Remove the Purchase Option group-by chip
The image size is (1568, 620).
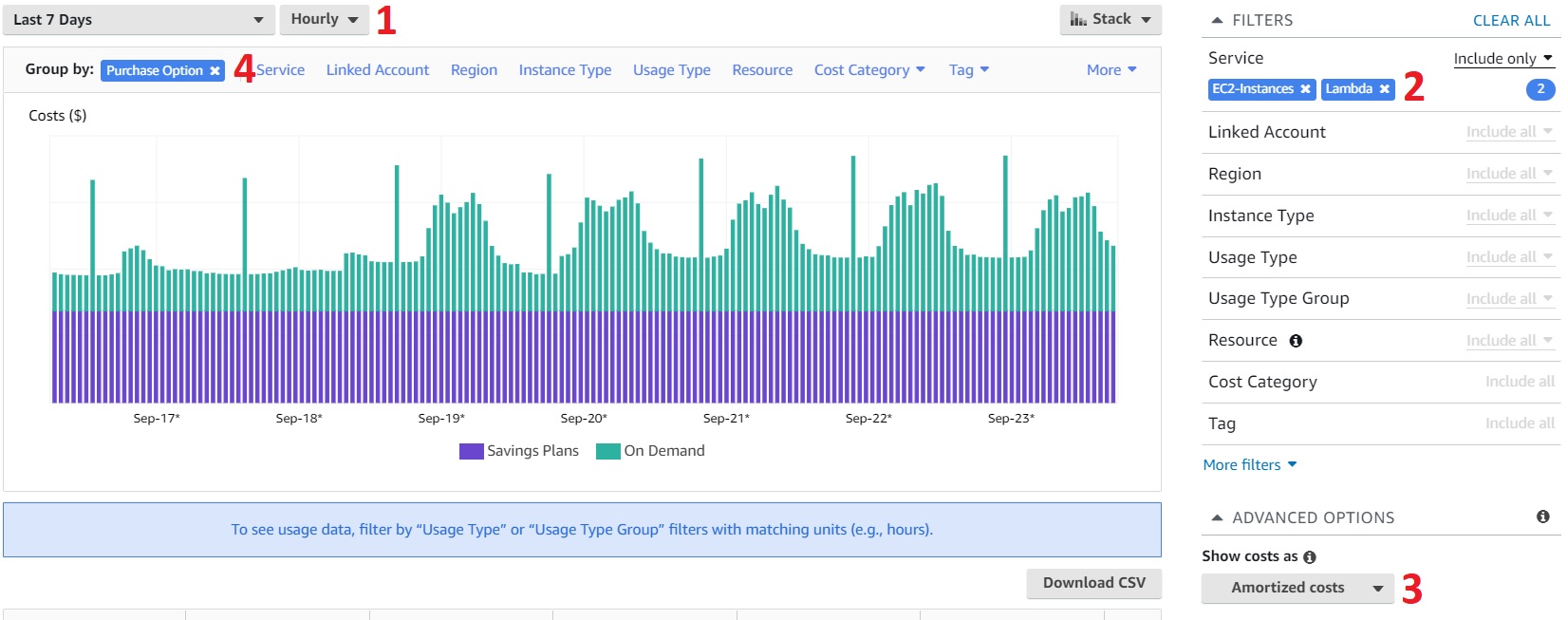pyautogui.click(x=215, y=71)
